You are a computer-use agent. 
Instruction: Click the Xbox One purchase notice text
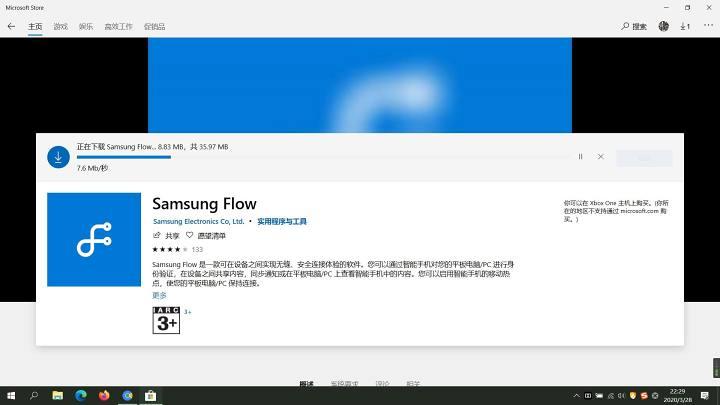point(616,211)
